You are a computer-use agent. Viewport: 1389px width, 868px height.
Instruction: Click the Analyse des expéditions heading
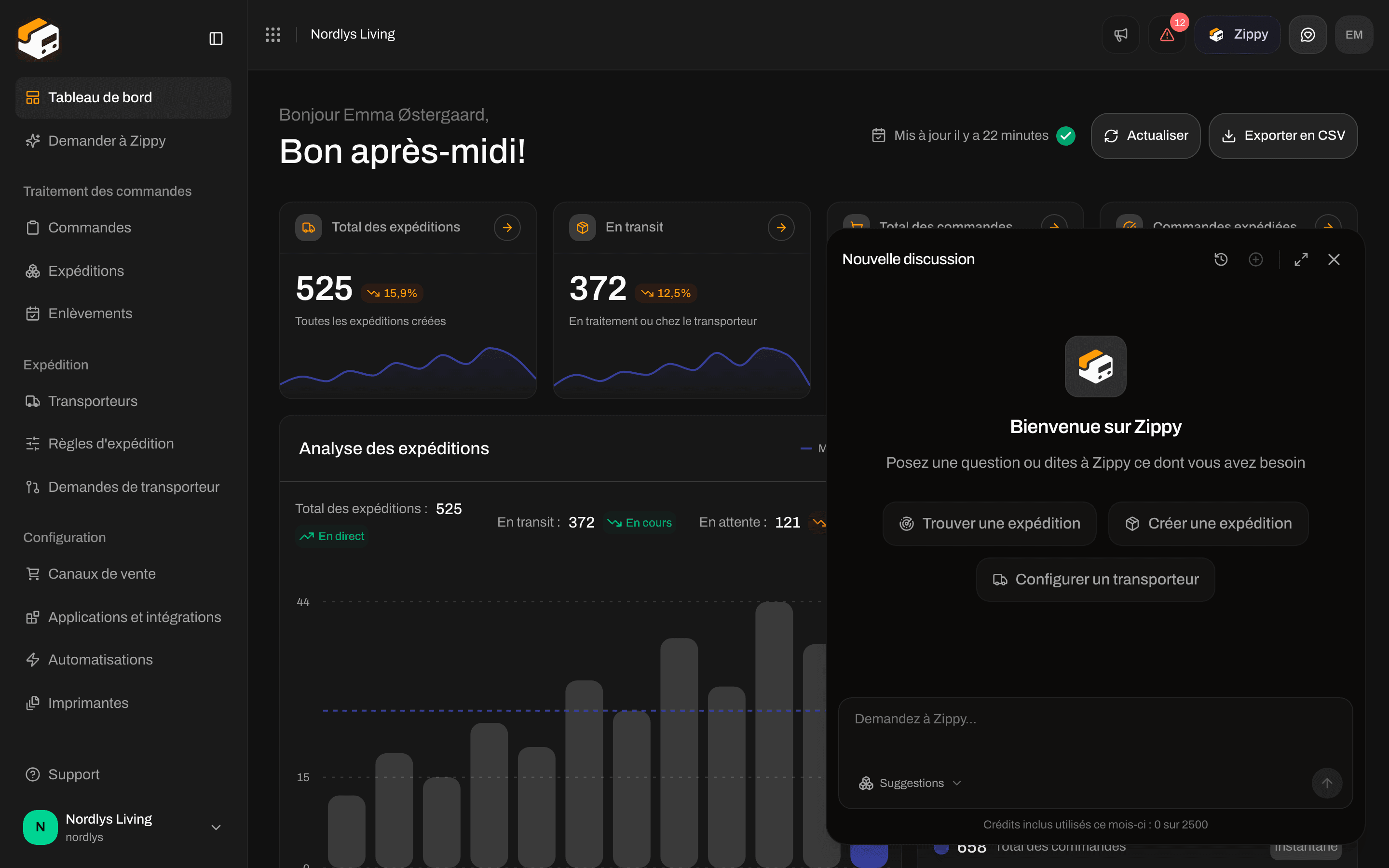click(x=394, y=448)
